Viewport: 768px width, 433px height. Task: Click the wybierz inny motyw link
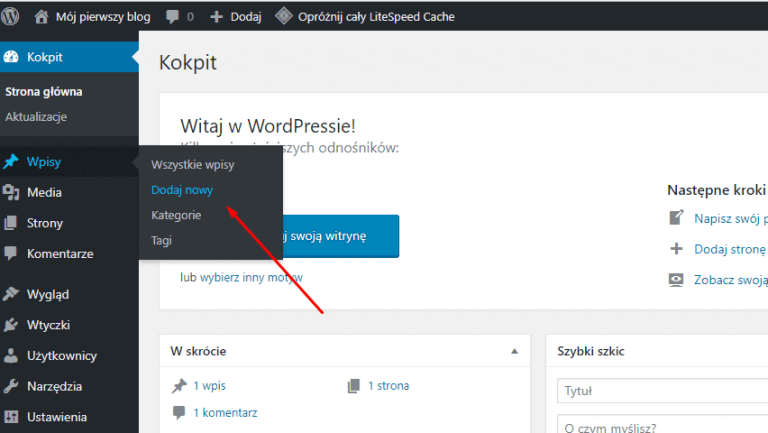point(251,277)
